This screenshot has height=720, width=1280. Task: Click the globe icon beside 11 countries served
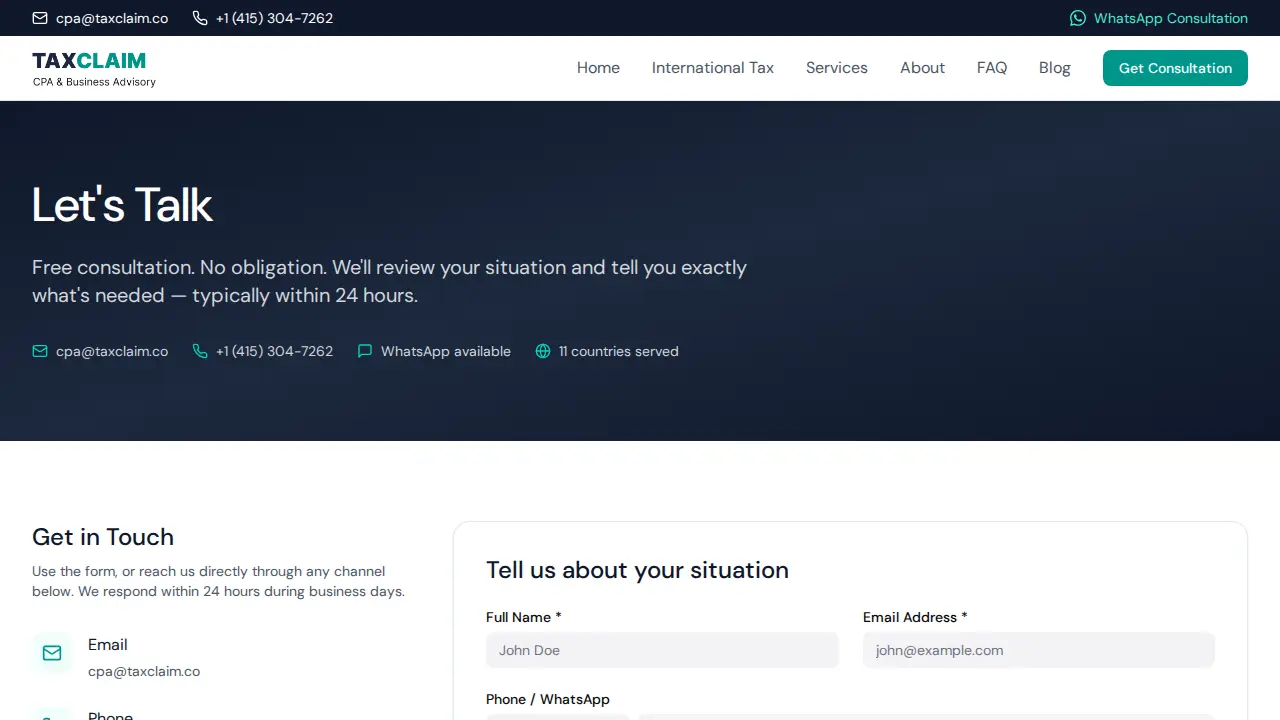[543, 351]
